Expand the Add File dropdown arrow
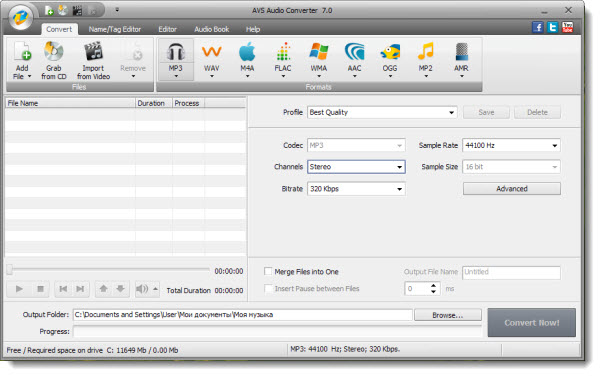Viewport: 600px width, 376px height. [x=29, y=77]
